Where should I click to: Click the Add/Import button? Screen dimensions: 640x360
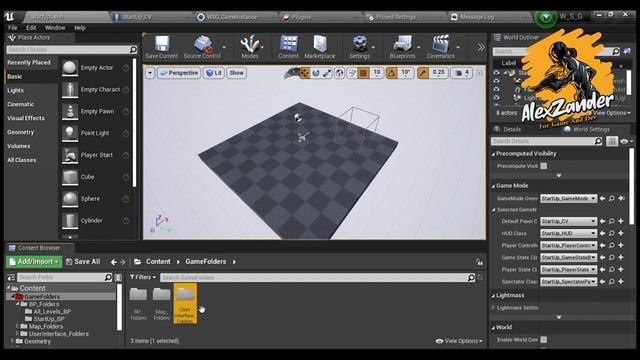(x=34, y=262)
